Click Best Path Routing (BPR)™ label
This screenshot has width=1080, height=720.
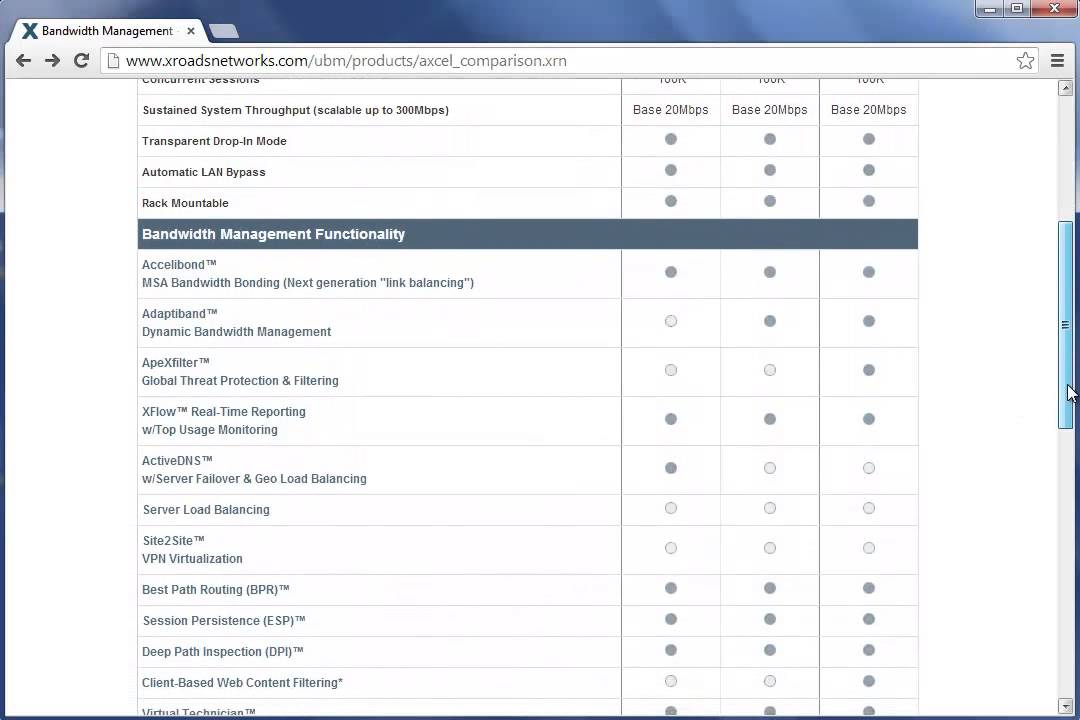point(216,590)
